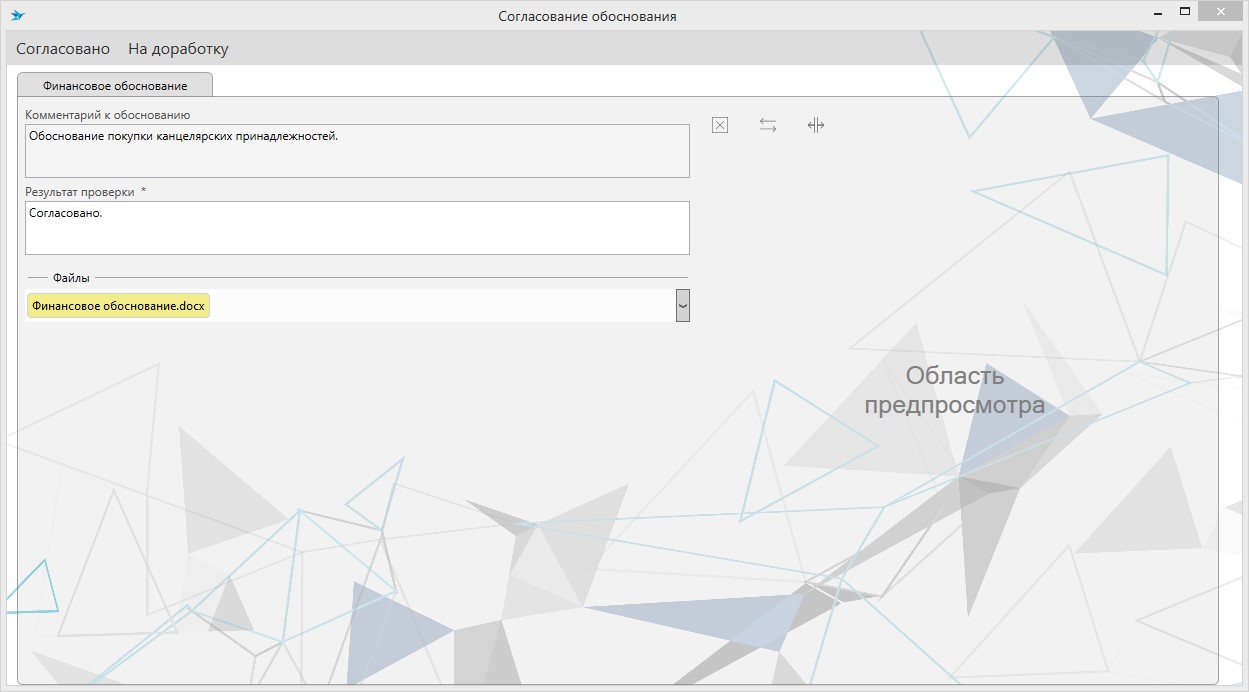Switch to the Финансовое обоснование tab

[115, 85]
